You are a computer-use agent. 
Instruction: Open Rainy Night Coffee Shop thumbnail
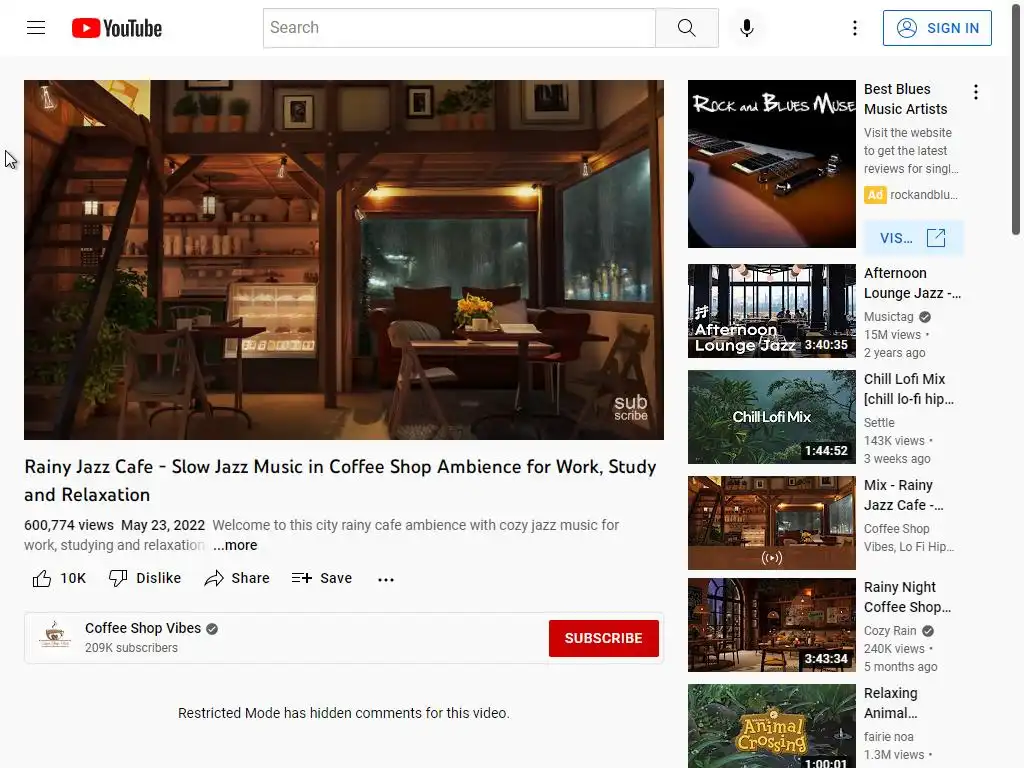coord(771,624)
